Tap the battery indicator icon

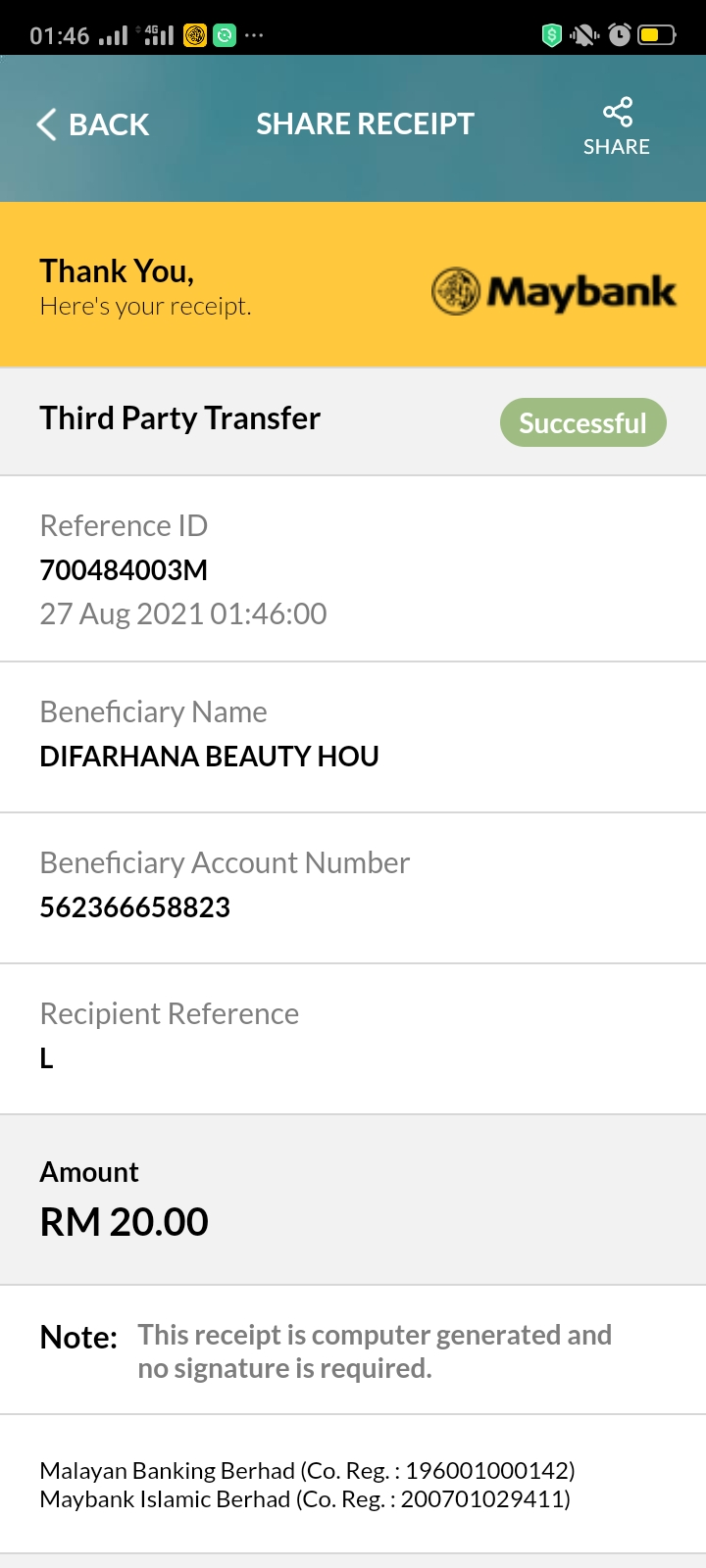pyautogui.click(x=656, y=35)
